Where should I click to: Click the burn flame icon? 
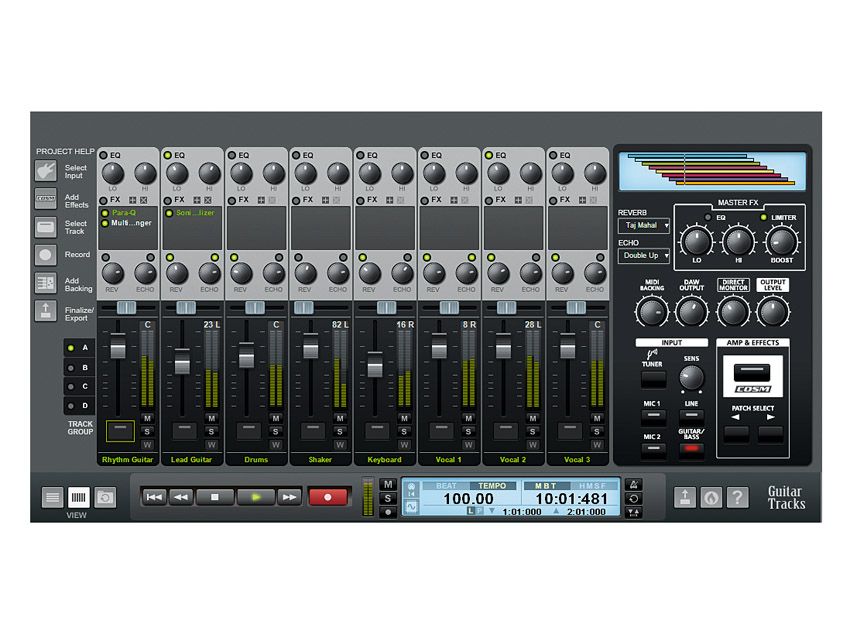click(711, 497)
